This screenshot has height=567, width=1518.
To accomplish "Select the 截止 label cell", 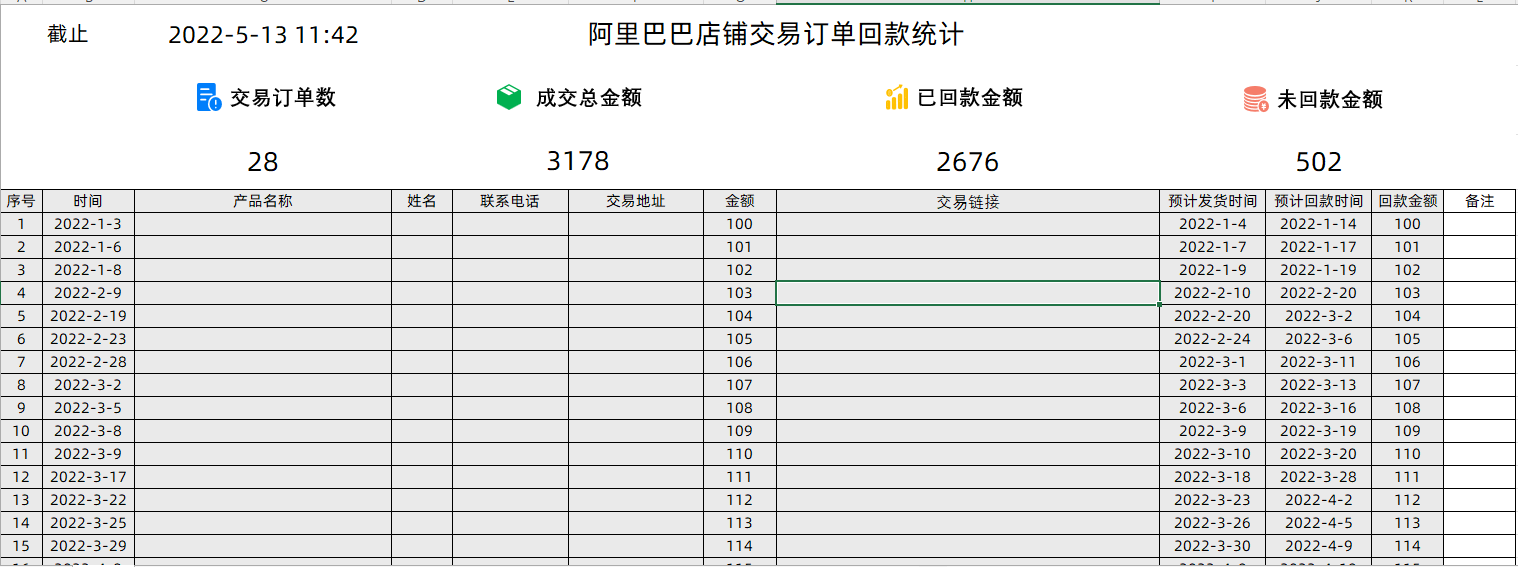I will [x=68, y=35].
